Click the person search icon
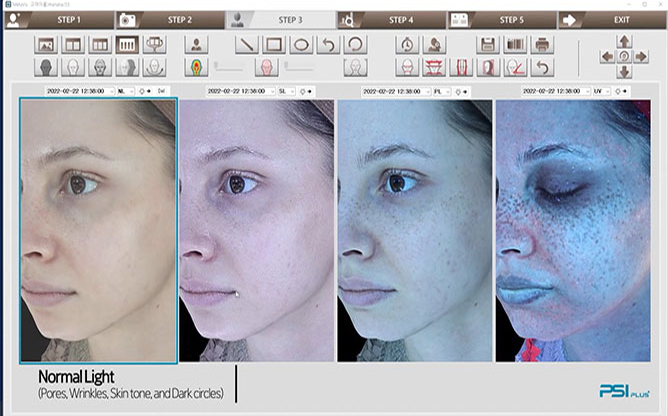This screenshot has height=416, width=668. coord(435,44)
